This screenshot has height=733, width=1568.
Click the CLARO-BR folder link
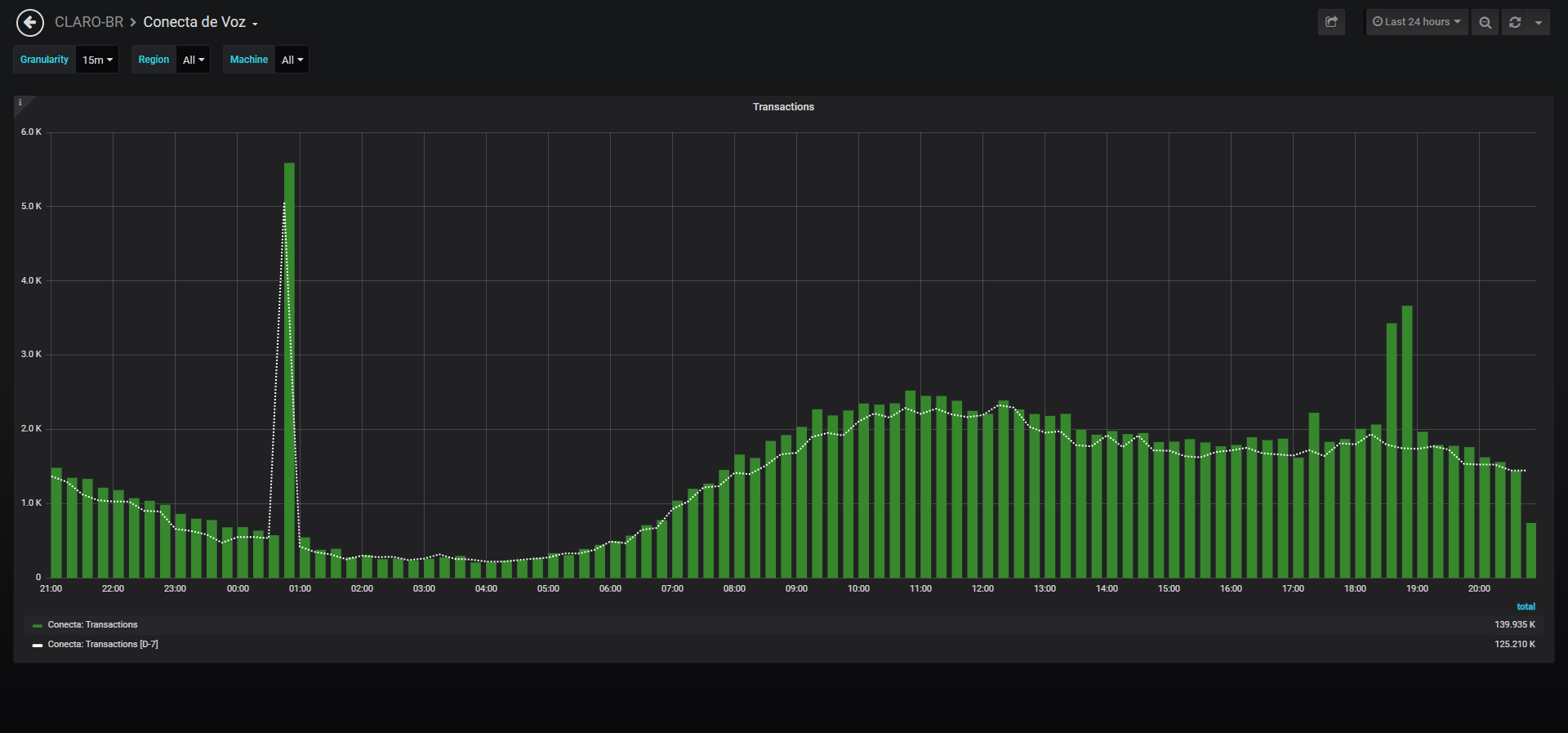point(89,22)
